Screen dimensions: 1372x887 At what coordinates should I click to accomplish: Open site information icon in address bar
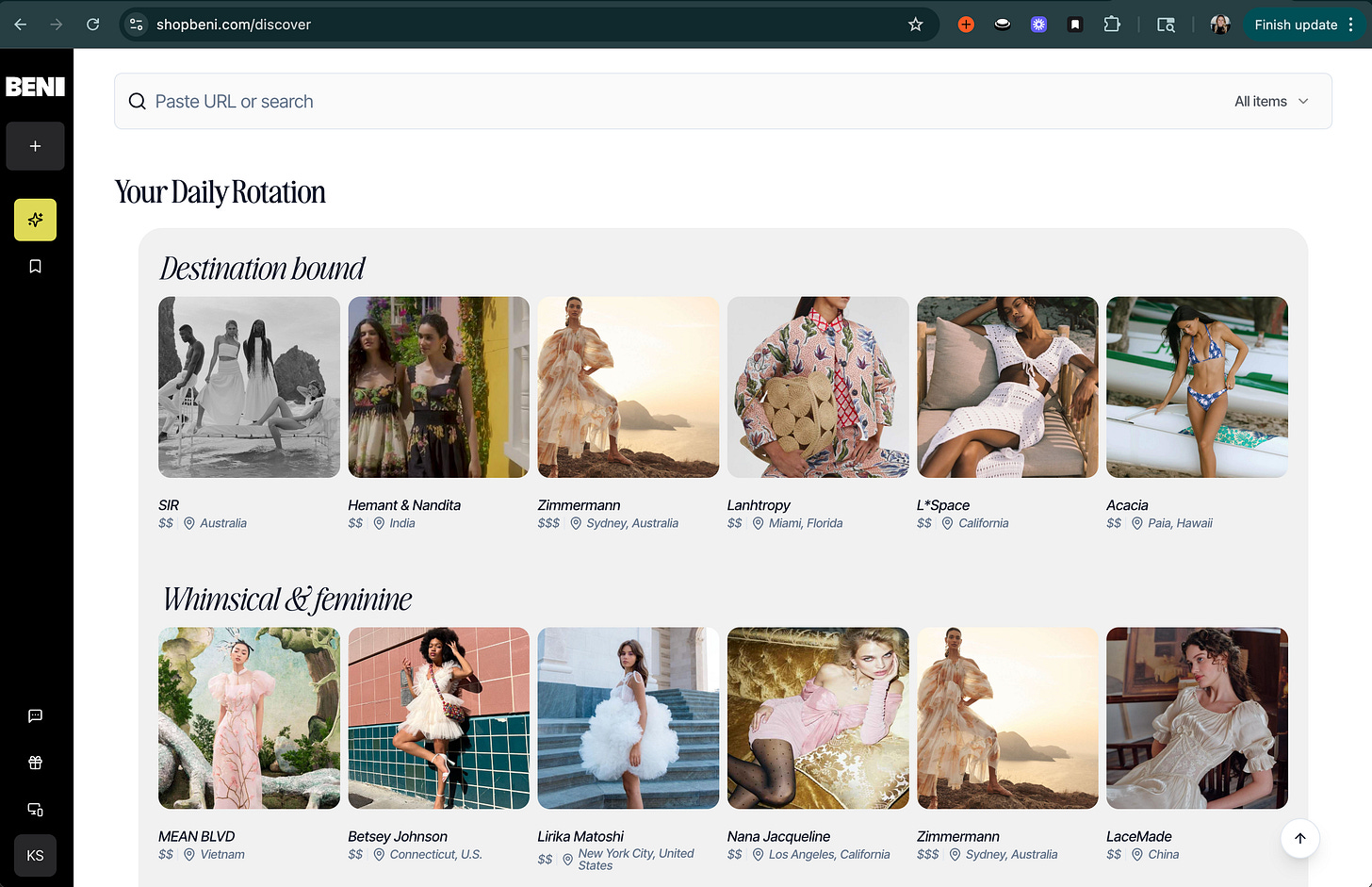point(137,25)
